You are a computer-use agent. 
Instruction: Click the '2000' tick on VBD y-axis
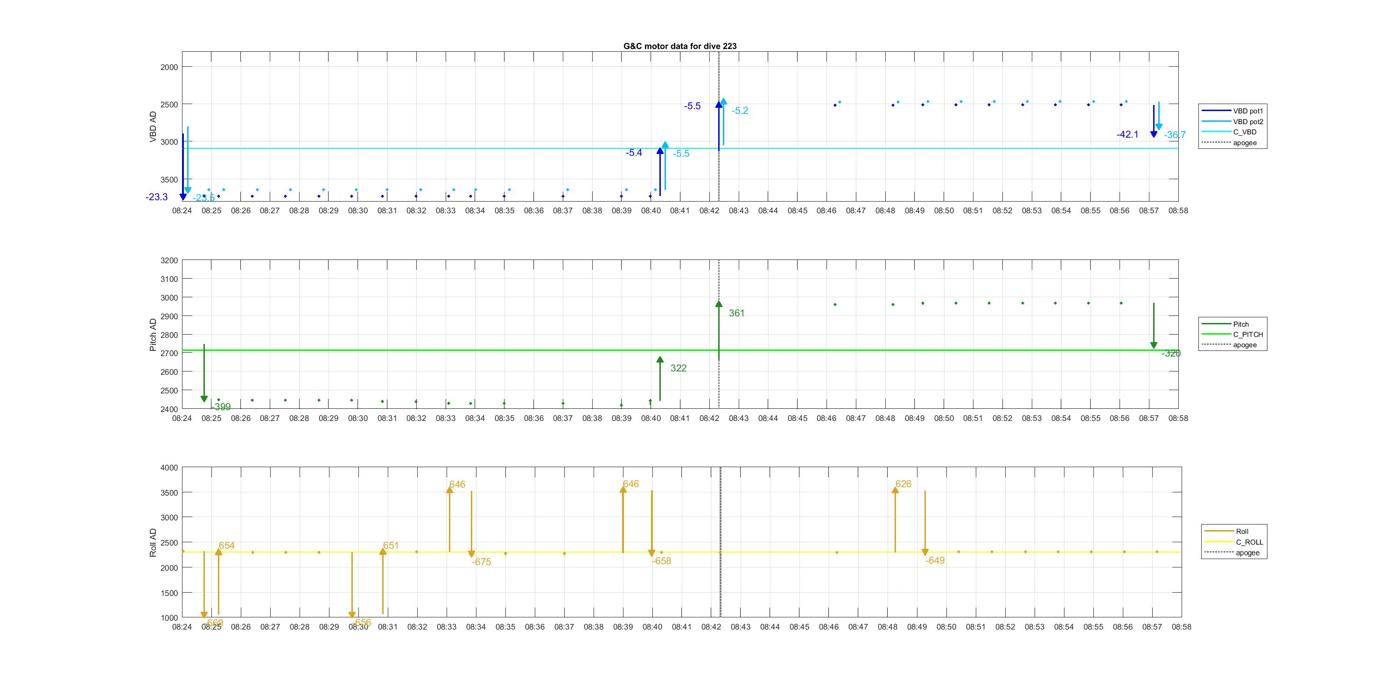point(169,67)
